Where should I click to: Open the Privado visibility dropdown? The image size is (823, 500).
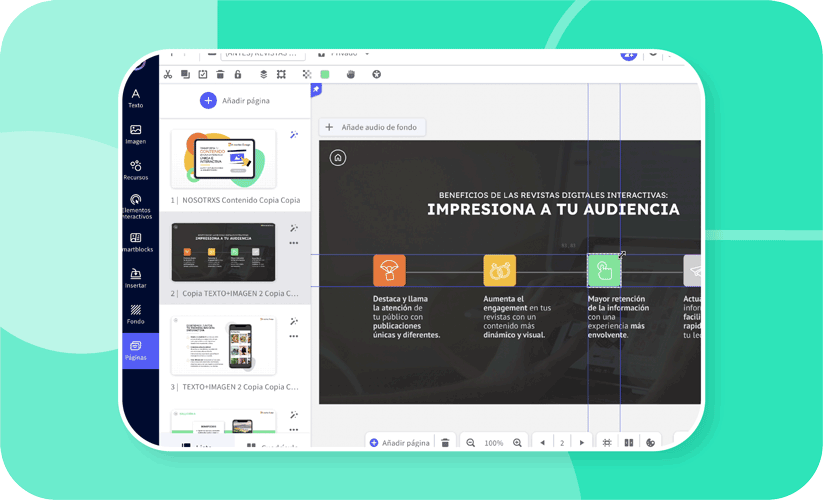[x=344, y=54]
